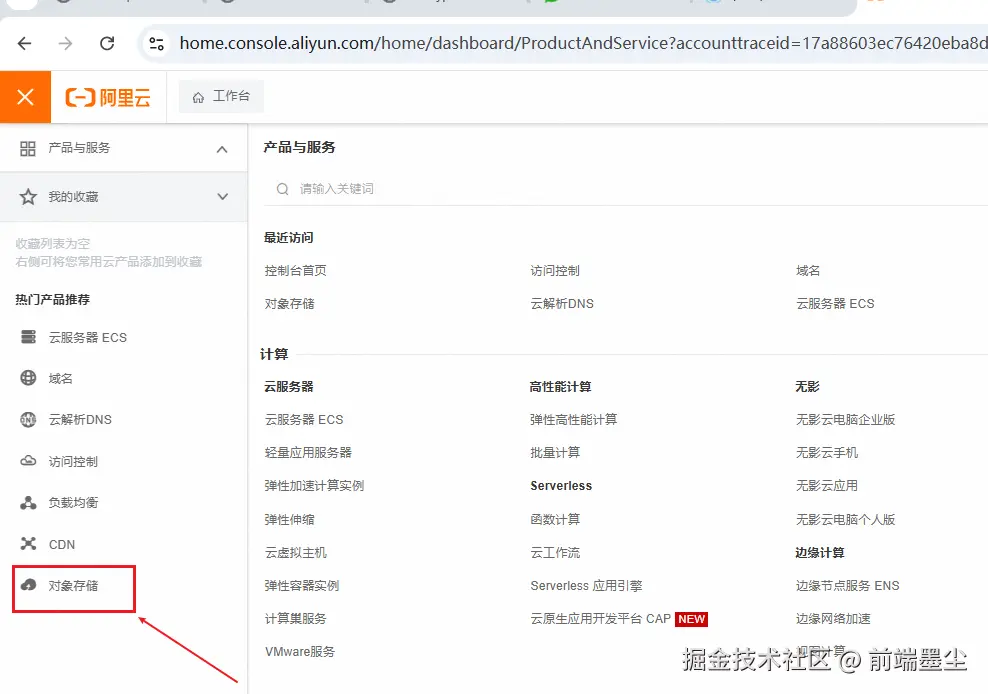Open 弹性伸缩 product

pyautogui.click(x=289, y=519)
